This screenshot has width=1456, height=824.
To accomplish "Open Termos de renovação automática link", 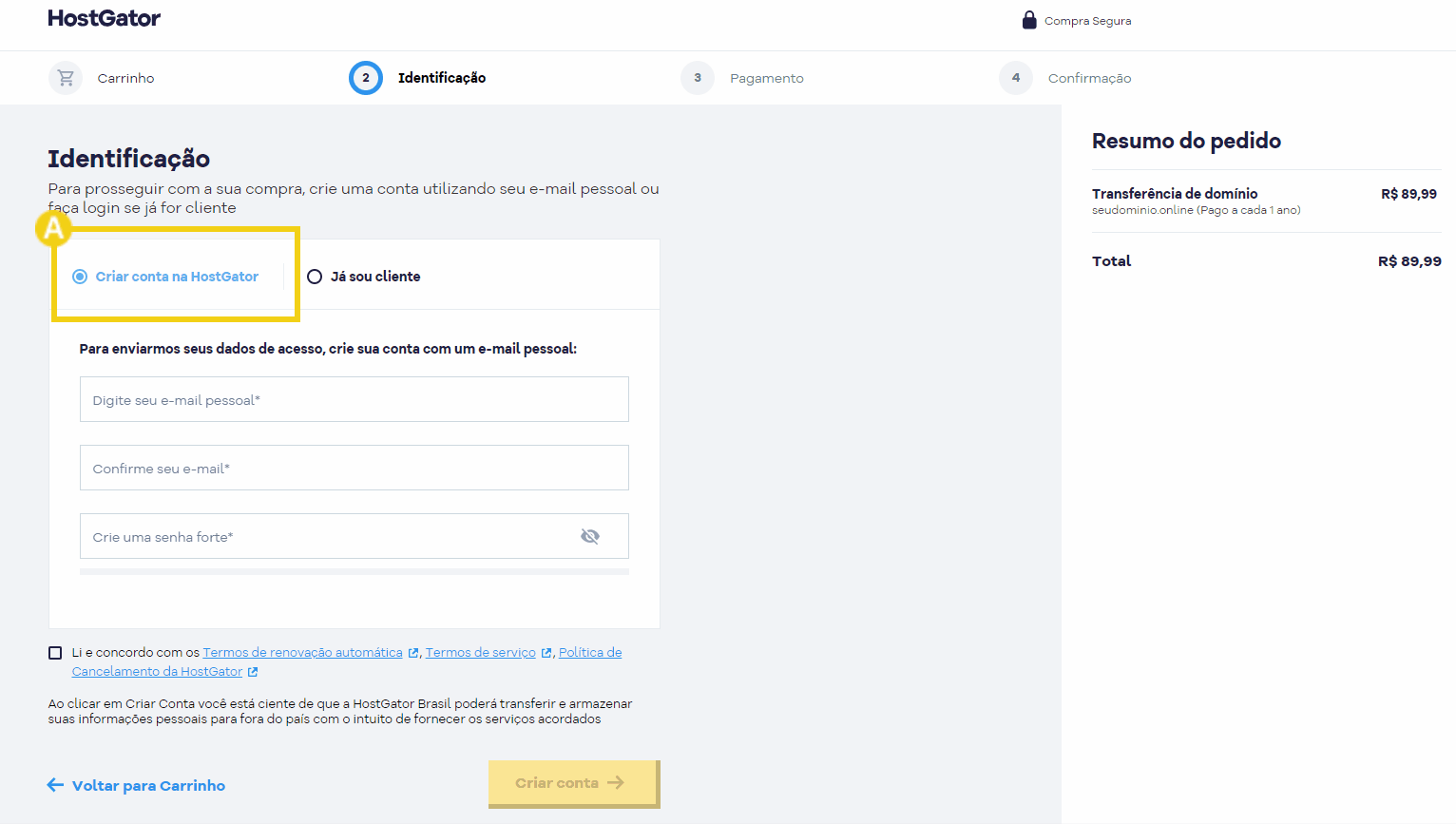I will (302, 653).
